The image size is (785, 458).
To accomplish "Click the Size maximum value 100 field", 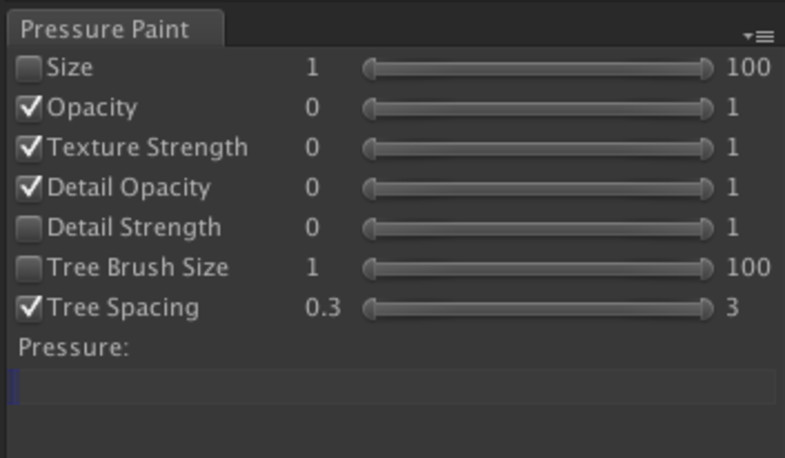I will pos(748,68).
